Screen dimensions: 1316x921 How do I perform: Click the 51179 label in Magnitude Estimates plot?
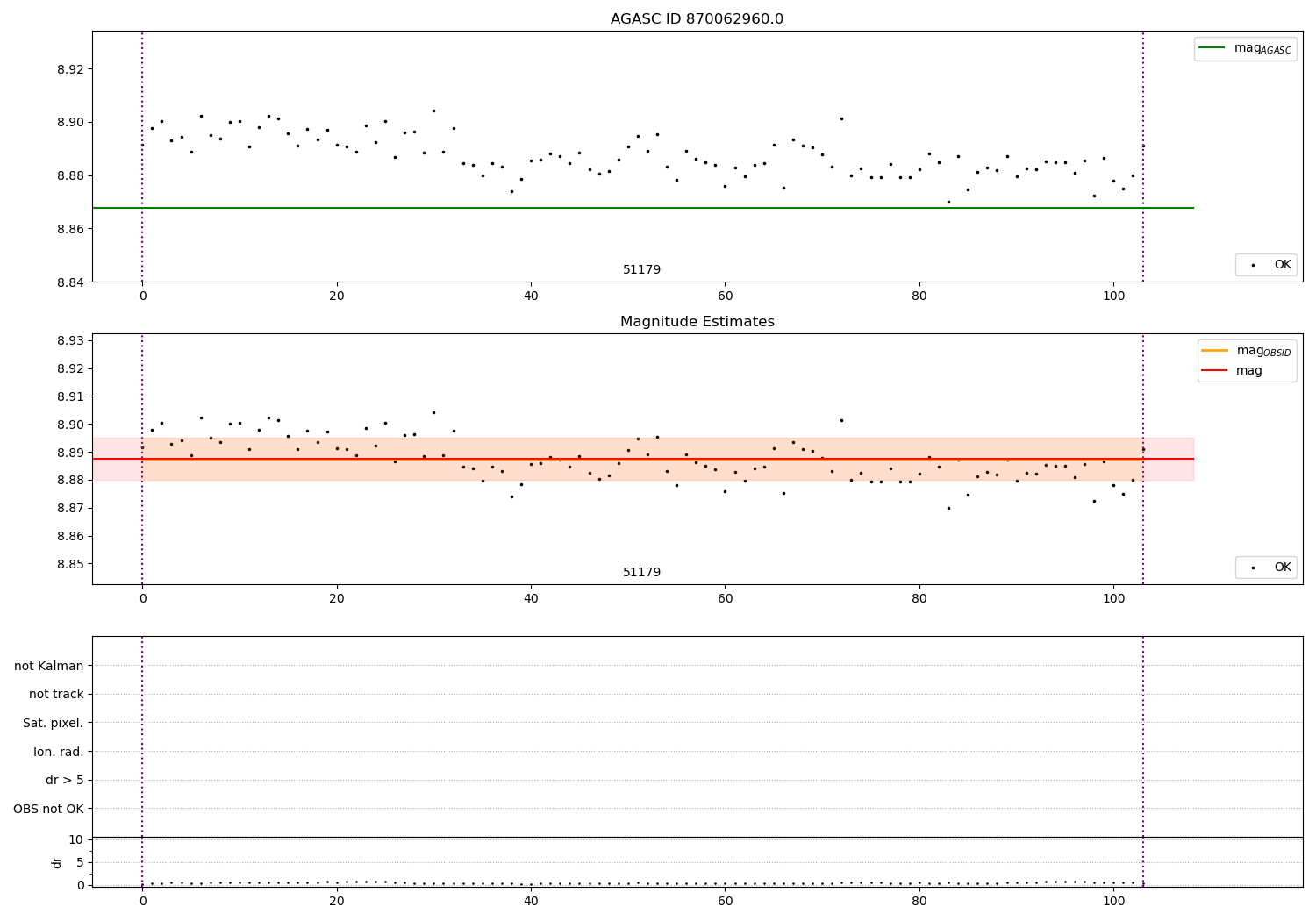[641, 573]
